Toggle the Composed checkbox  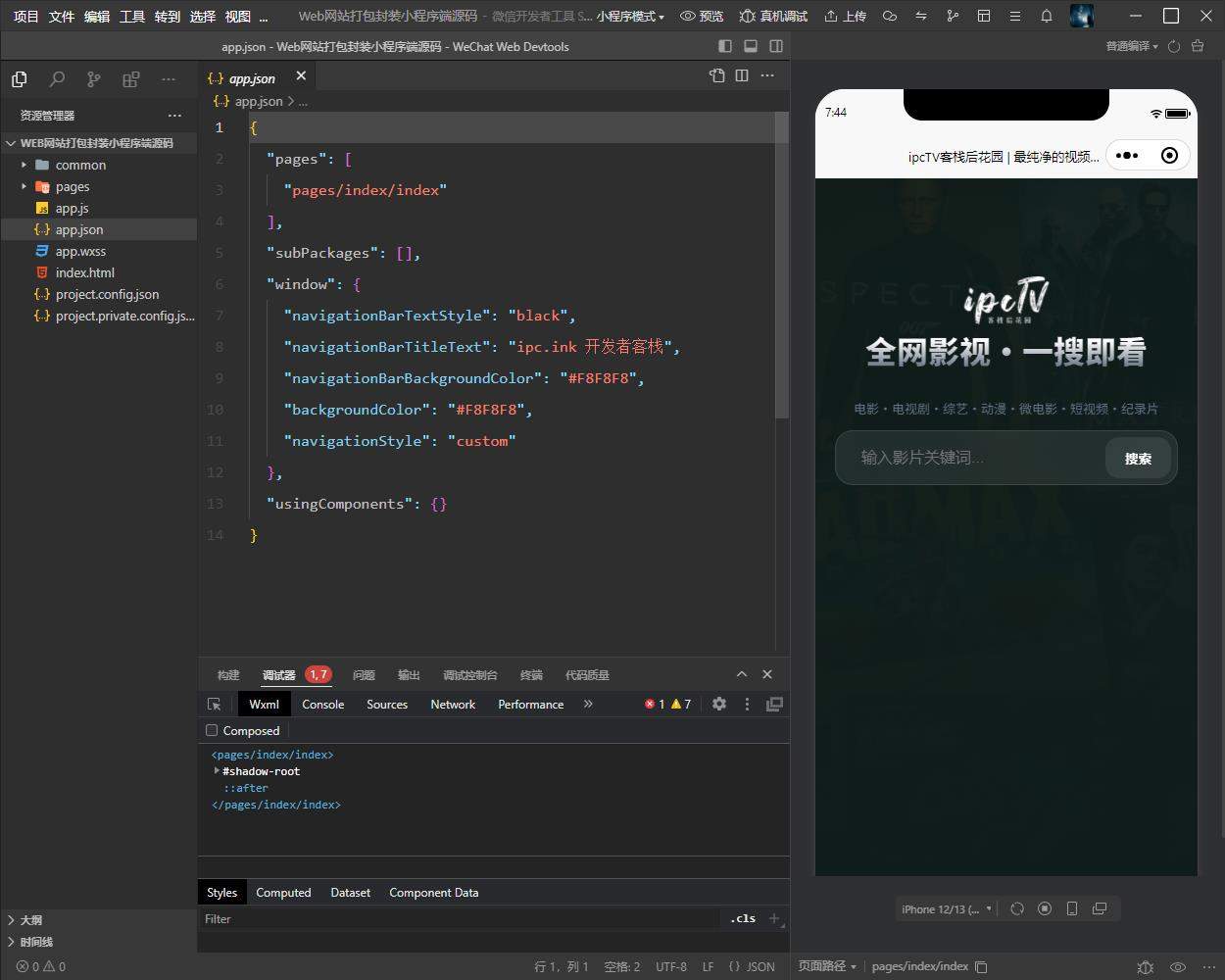(212, 730)
